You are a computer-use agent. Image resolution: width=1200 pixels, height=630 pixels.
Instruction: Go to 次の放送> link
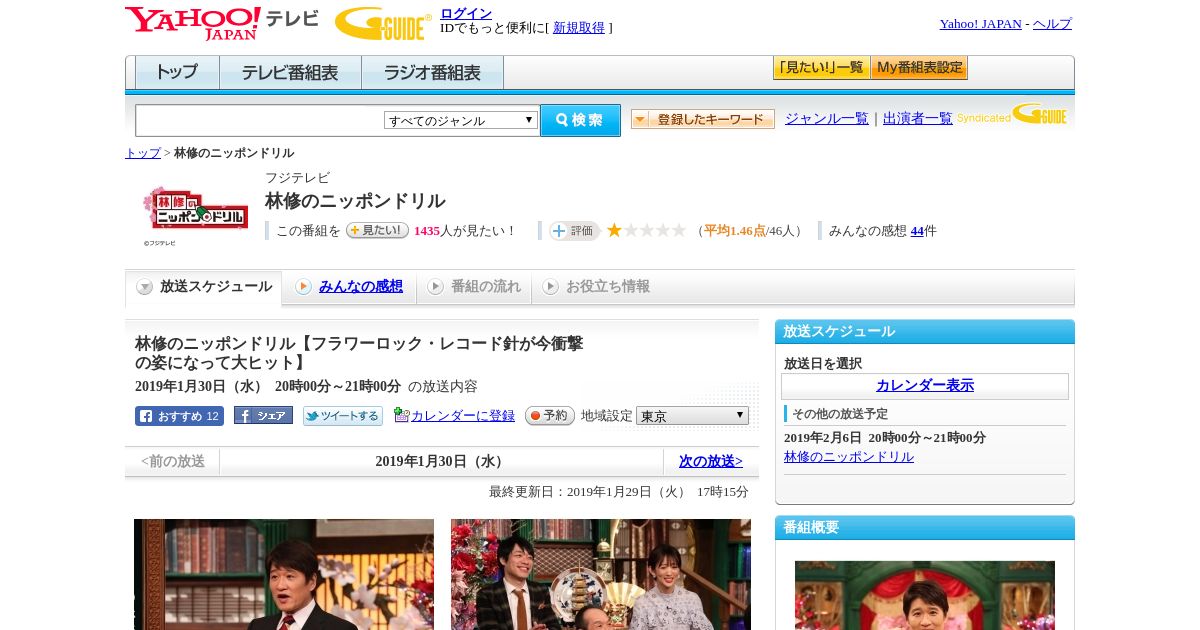(711, 461)
